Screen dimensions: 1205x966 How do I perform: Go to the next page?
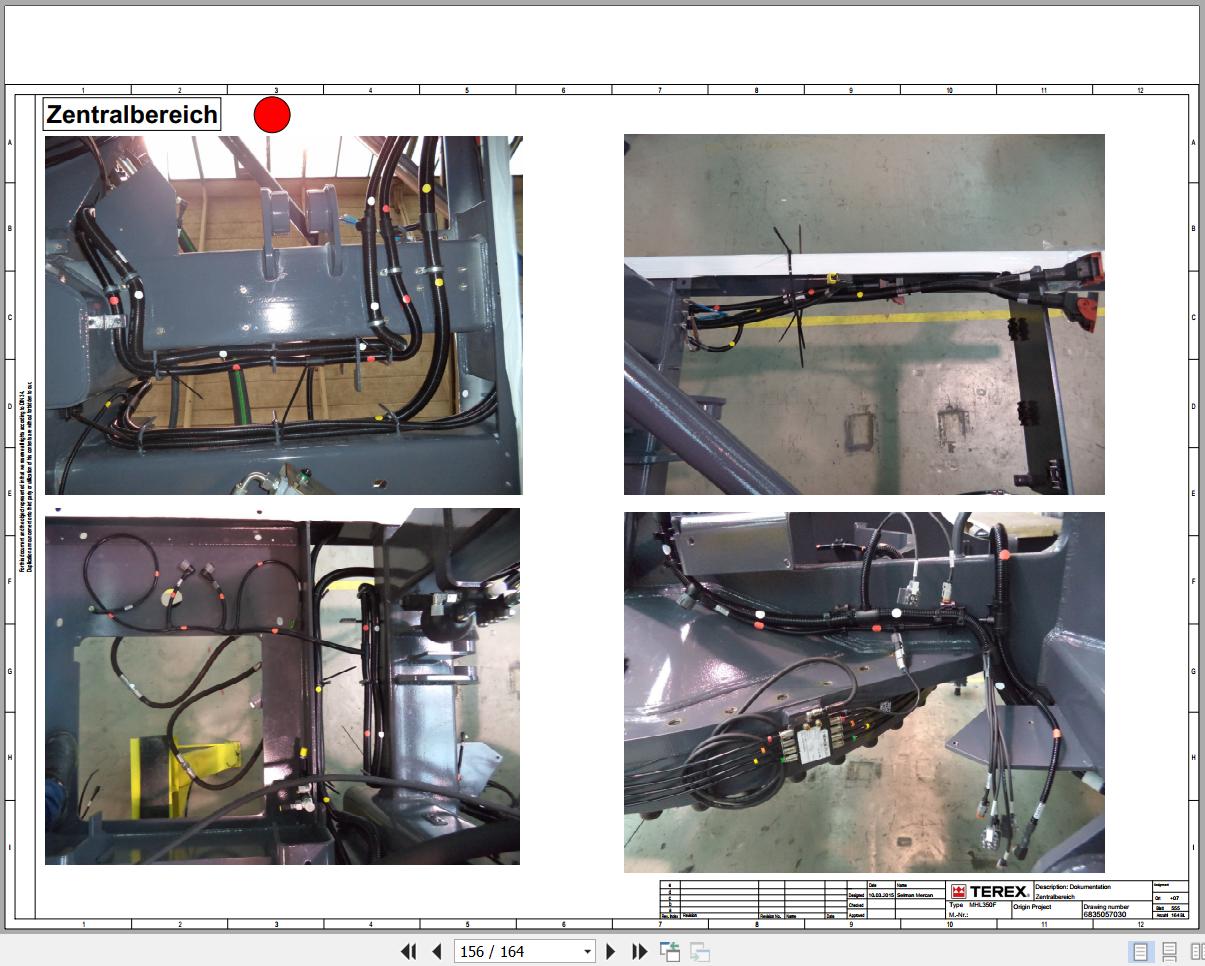(x=612, y=951)
